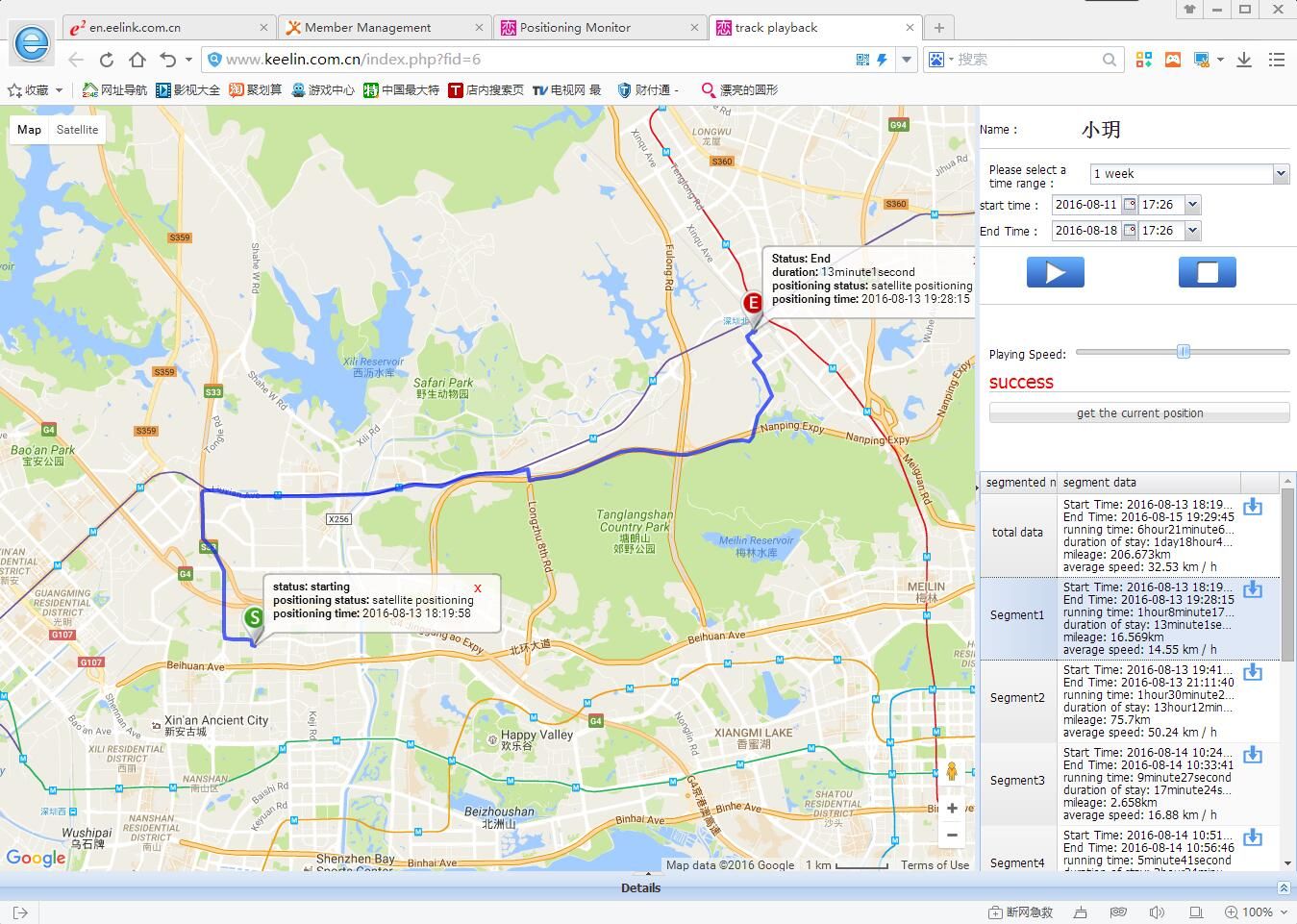Open the browser main menu
This screenshot has width=1297, height=924.
1277,60
